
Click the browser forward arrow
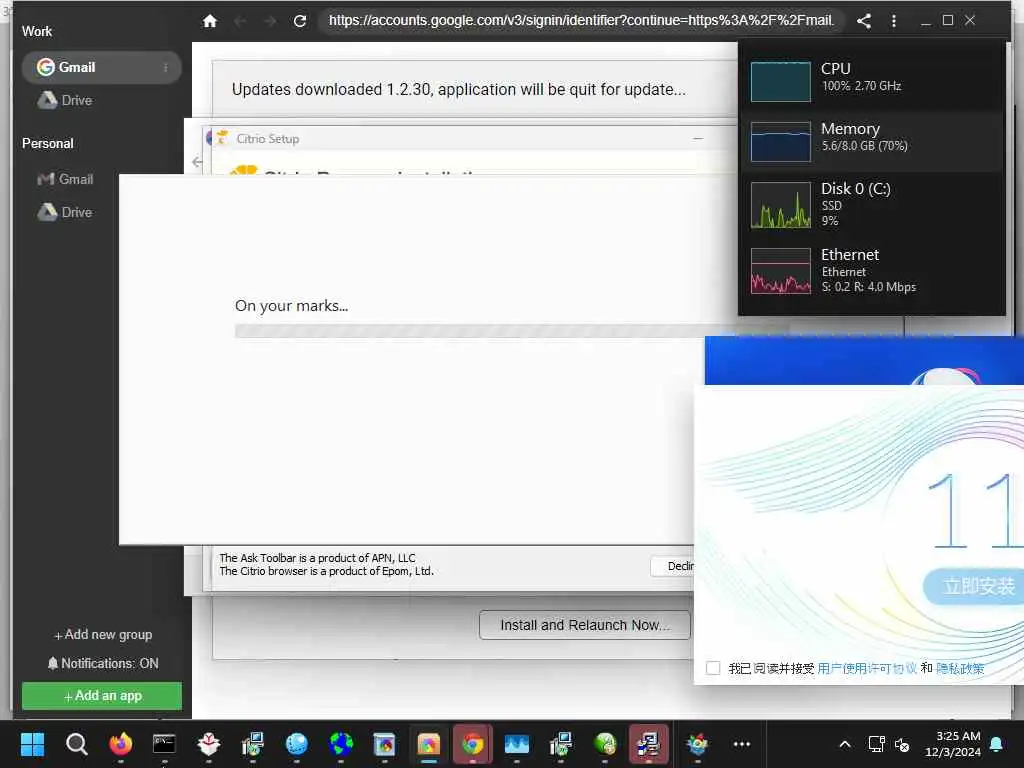click(x=270, y=21)
